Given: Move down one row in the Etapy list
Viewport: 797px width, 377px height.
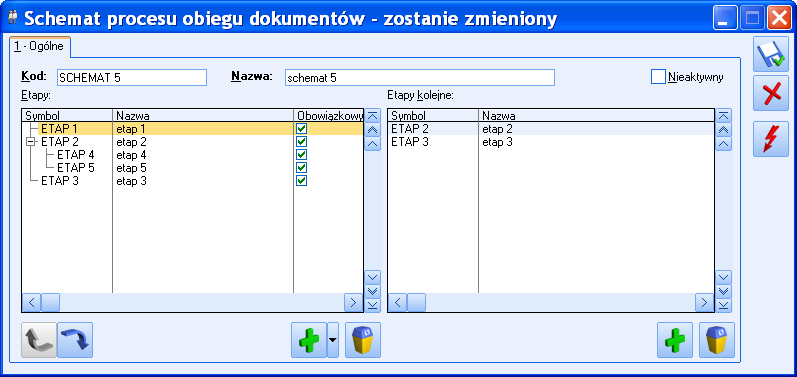Looking at the screenshot, I should [373, 277].
